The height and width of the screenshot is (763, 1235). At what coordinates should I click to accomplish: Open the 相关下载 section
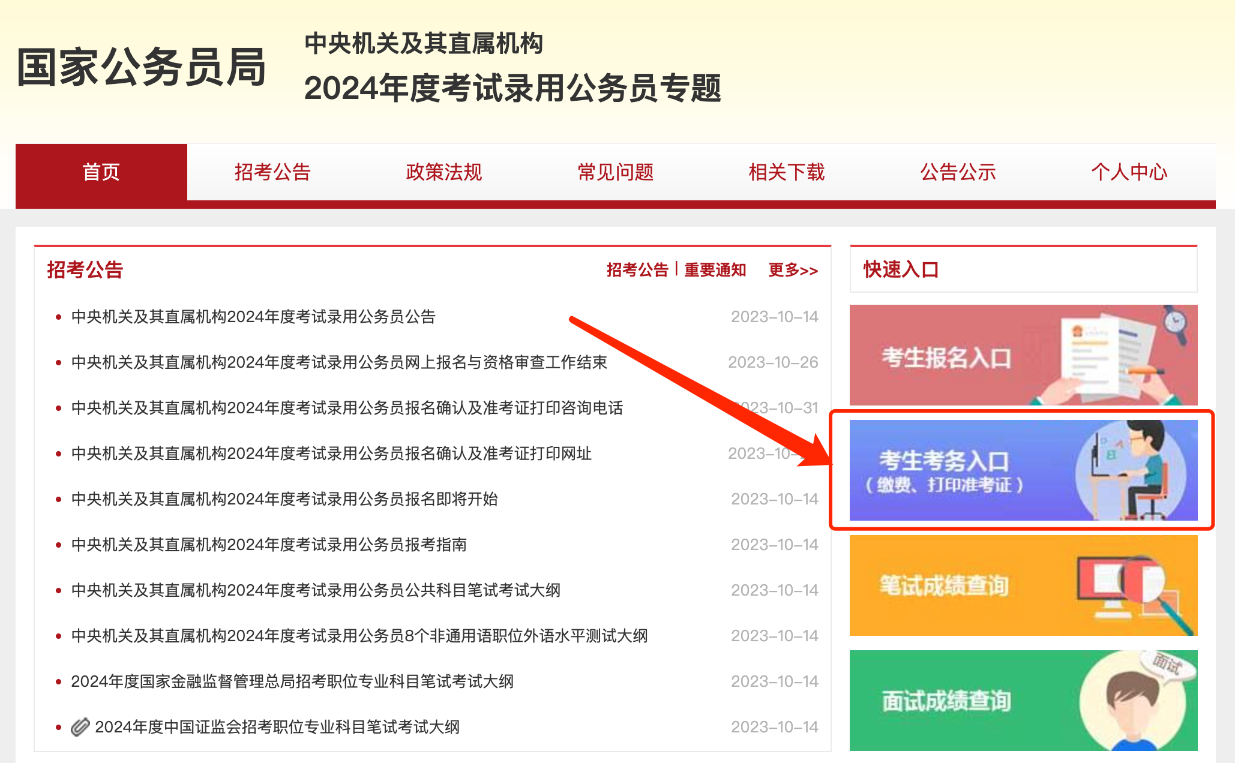click(x=786, y=172)
